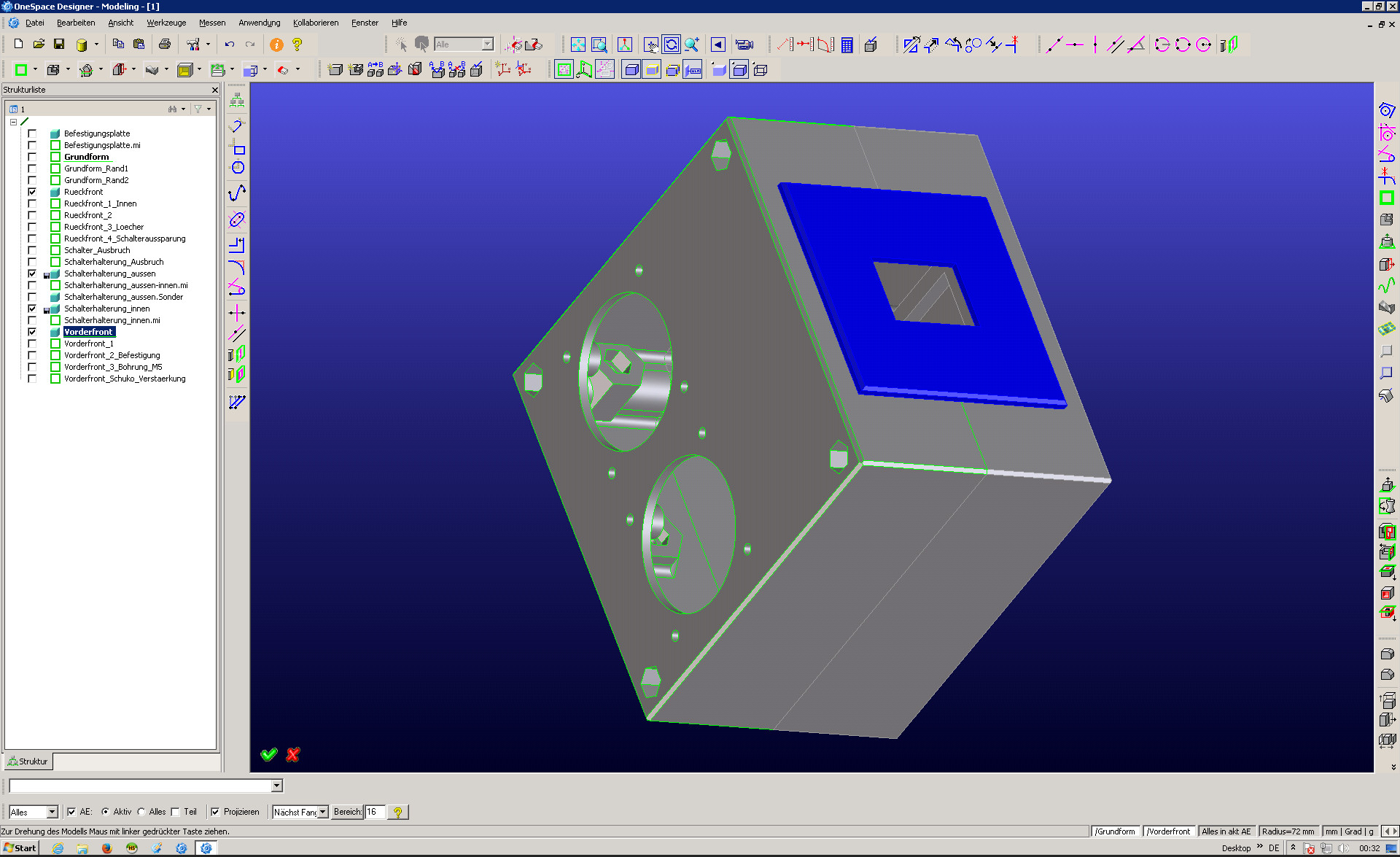Viewport: 1400px width, 857px height.
Task: Click the Windows Start button
Action: (20, 848)
